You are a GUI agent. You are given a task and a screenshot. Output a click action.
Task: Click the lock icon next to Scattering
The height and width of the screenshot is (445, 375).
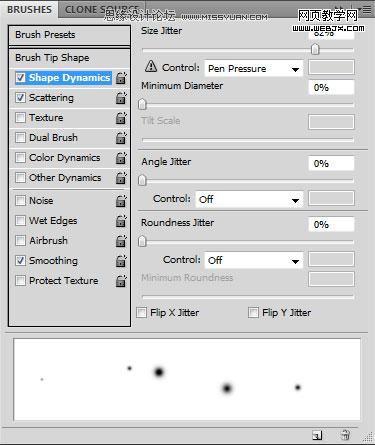121,98
